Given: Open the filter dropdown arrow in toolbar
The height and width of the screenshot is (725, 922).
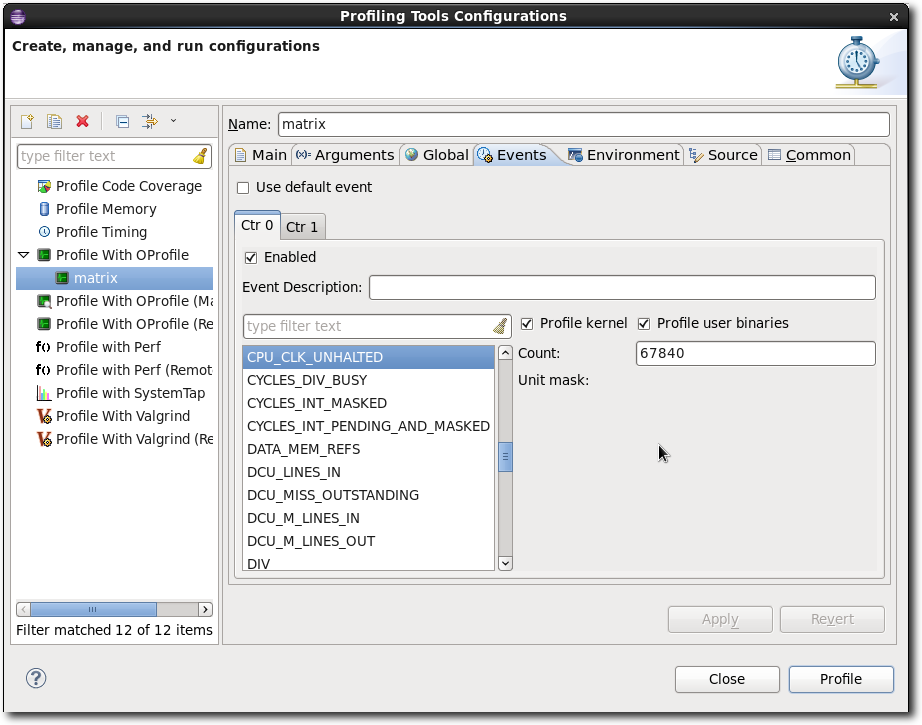Looking at the screenshot, I should (173, 121).
